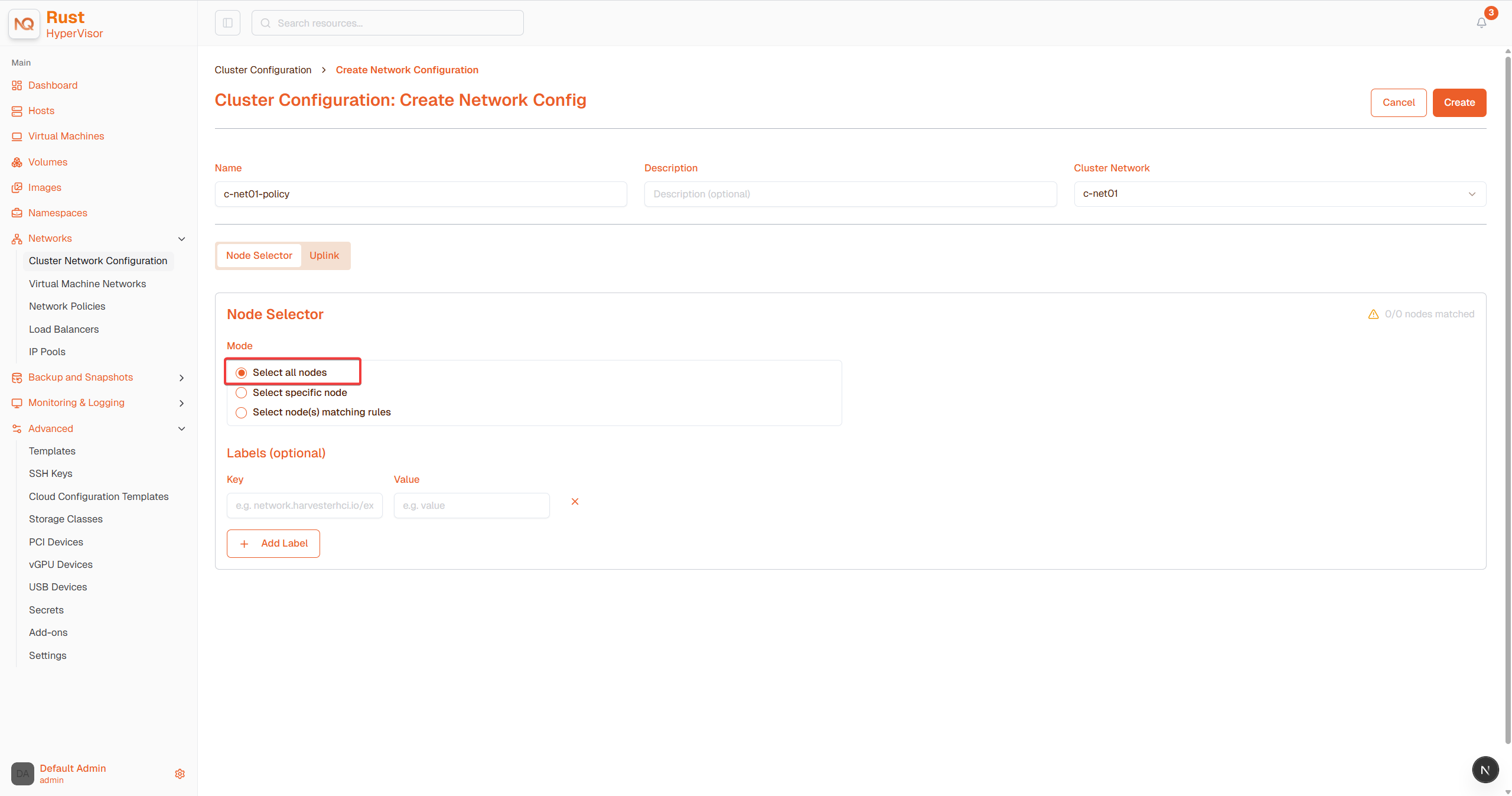Viewport: 1512px width, 796px height.
Task: Open USB Devices page
Action: pyautogui.click(x=58, y=587)
